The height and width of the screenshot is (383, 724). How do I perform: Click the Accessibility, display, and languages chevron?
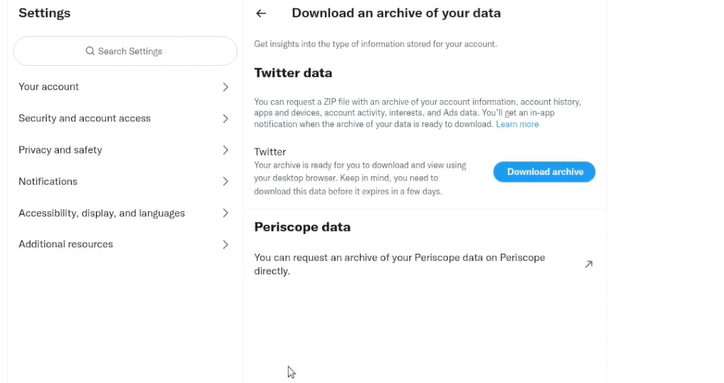(x=225, y=213)
